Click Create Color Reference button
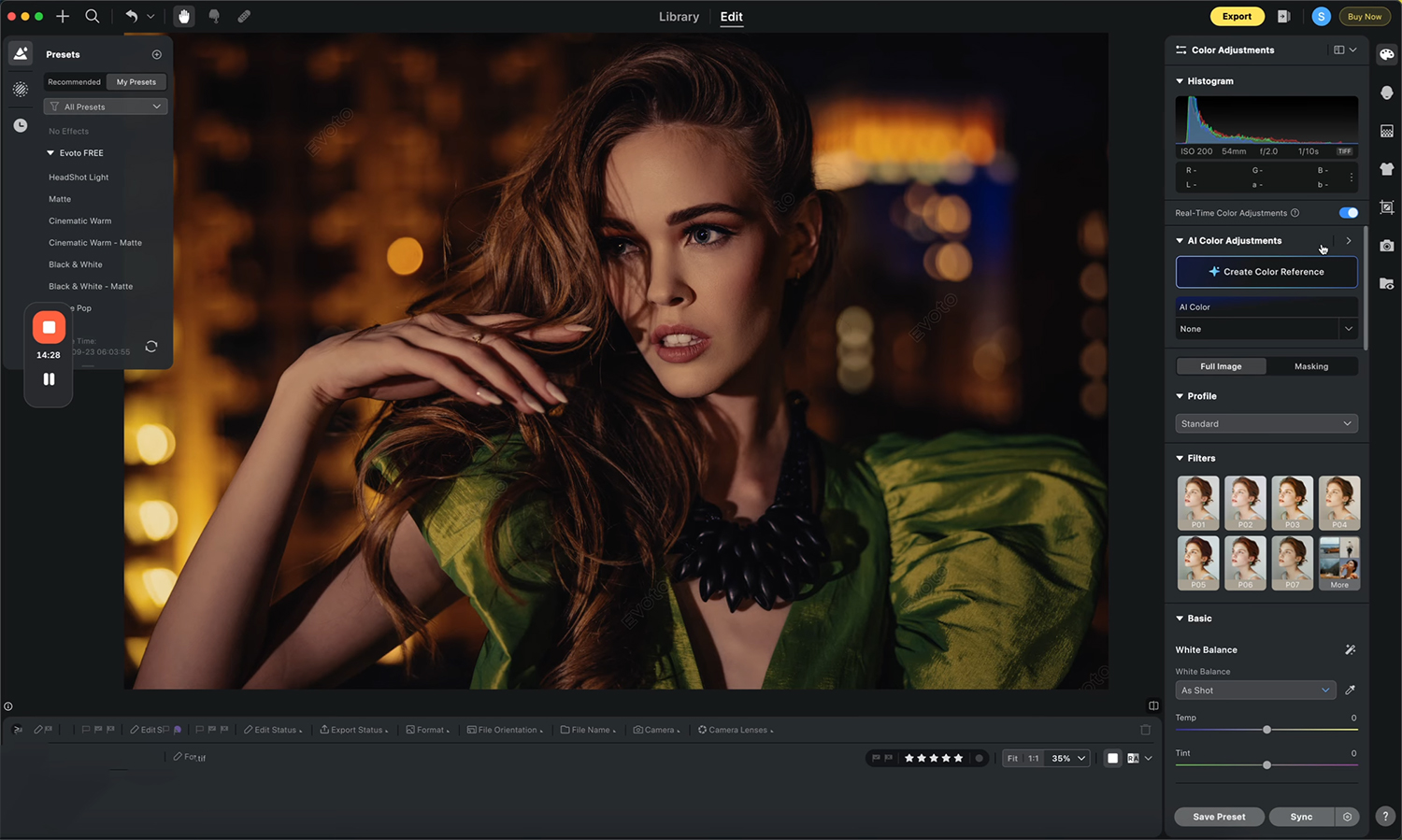The height and width of the screenshot is (840, 1402). click(x=1266, y=272)
